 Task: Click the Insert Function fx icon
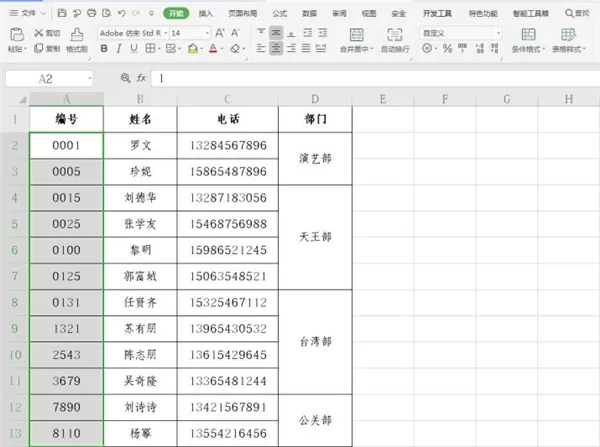(x=141, y=78)
